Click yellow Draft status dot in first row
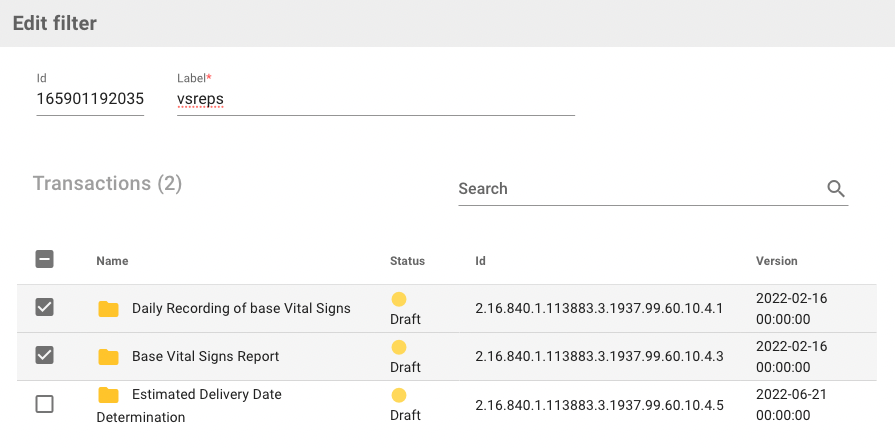This screenshot has width=895, height=448. pyautogui.click(x=399, y=299)
